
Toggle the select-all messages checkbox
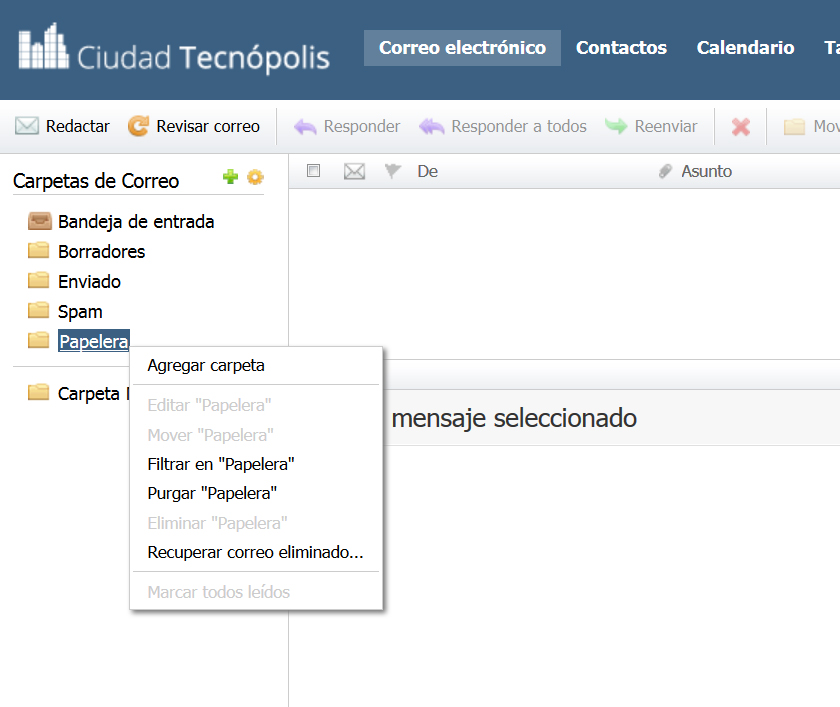(x=313, y=170)
